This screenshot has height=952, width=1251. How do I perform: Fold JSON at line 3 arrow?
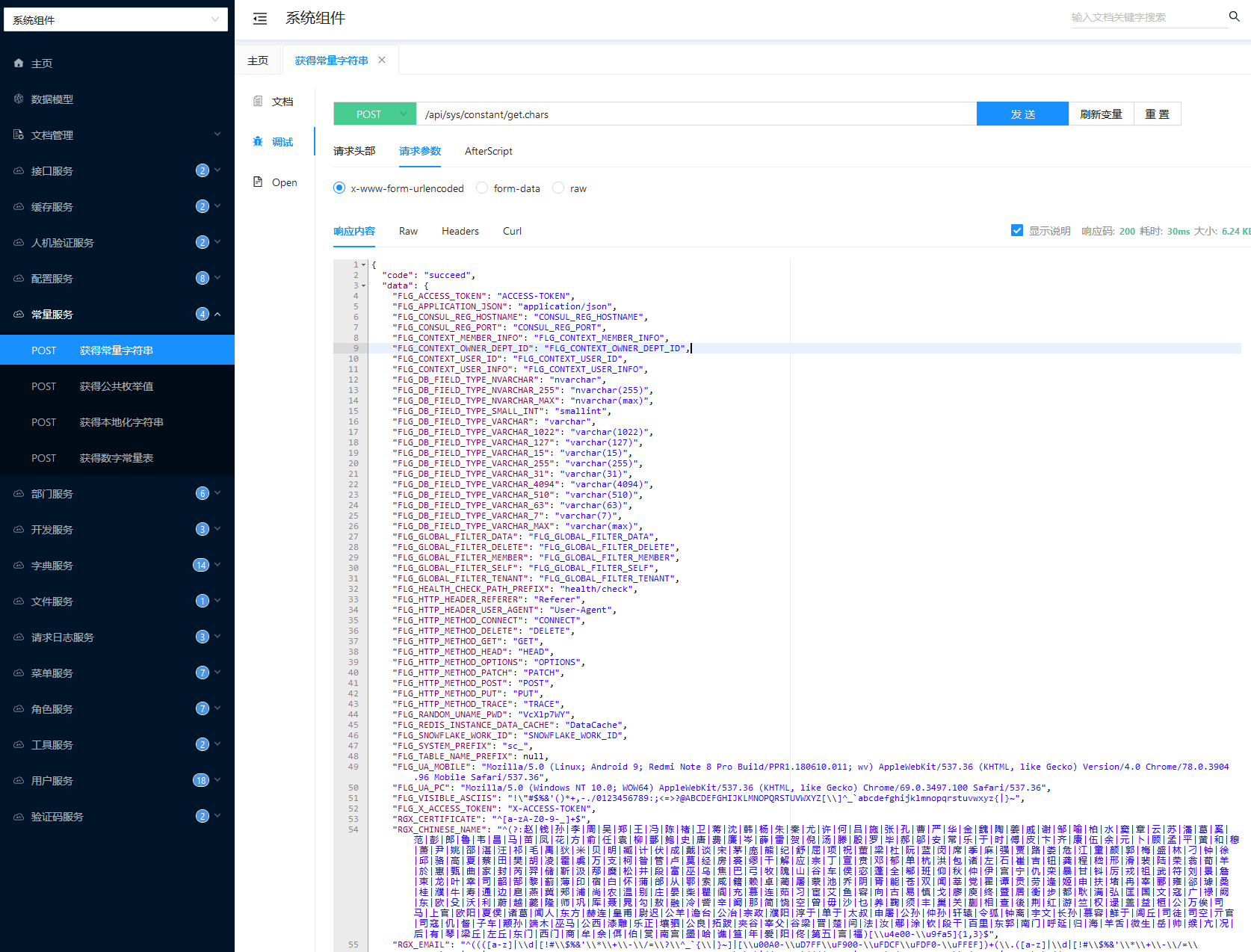(364, 285)
